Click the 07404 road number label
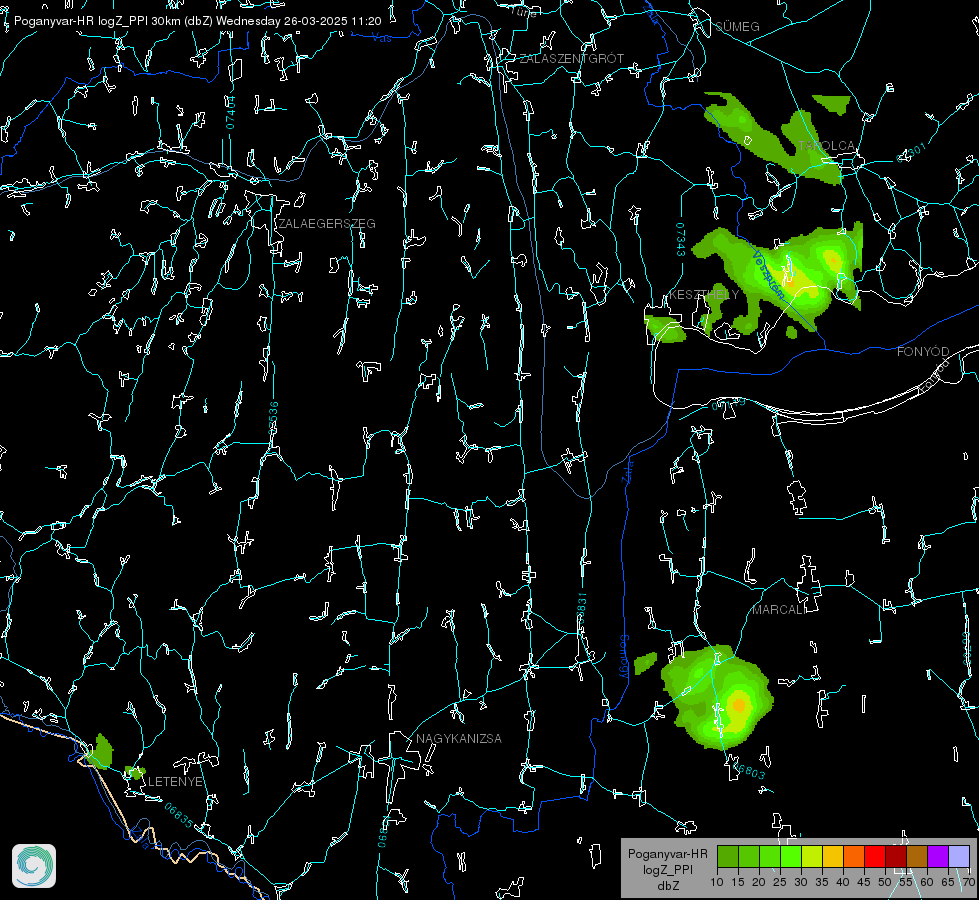Viewport: 979px width, 900px height. coord(230,113)
